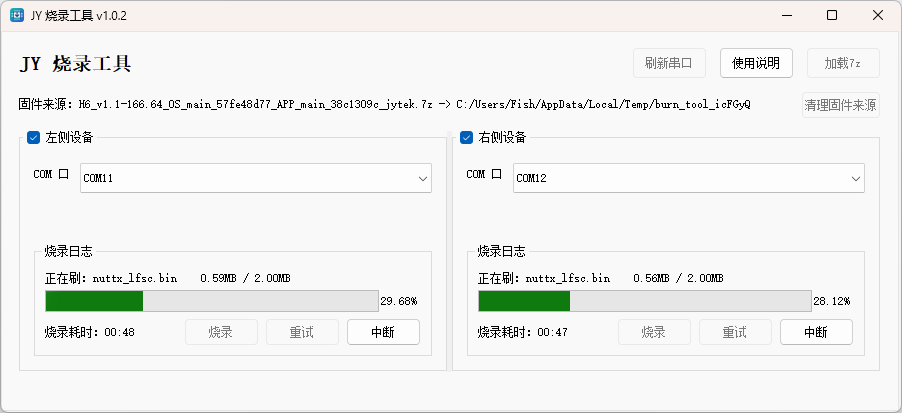Click the 清理固件来源 button
The width and height of the screenshot is (902, 413).
[x=841, y=105]
